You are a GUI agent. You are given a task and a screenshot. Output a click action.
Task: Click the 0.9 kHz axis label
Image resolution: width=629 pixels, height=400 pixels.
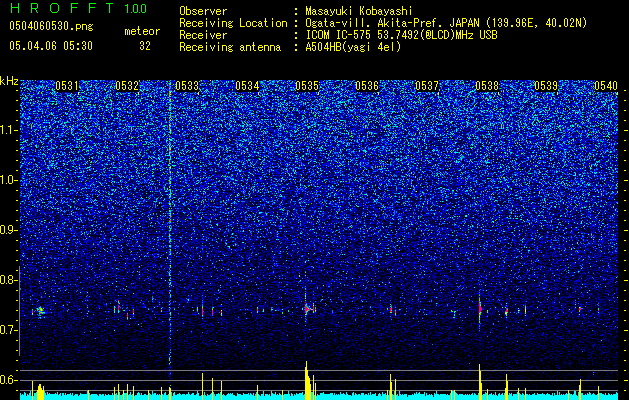tap(9, 230)
